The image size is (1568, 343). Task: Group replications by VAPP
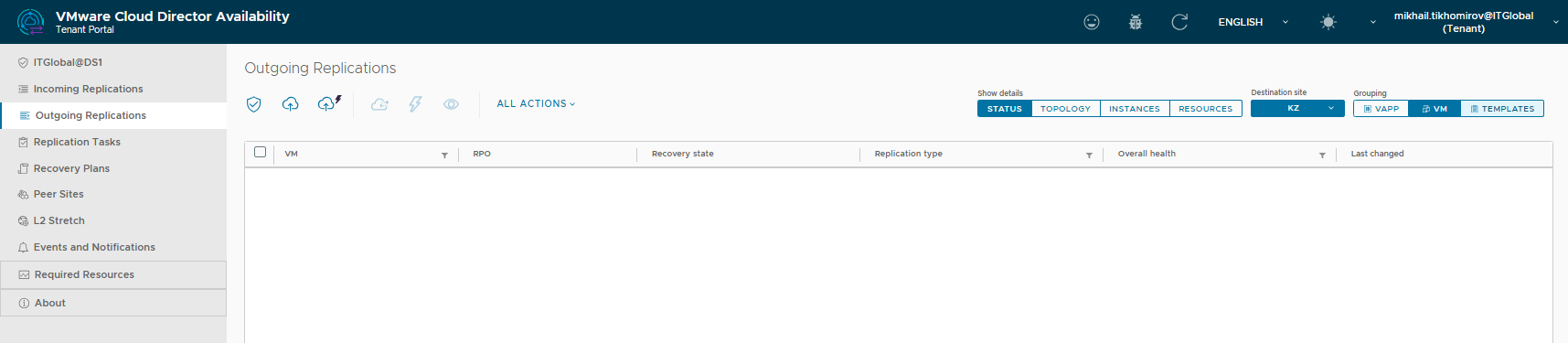coord(1381,109)
